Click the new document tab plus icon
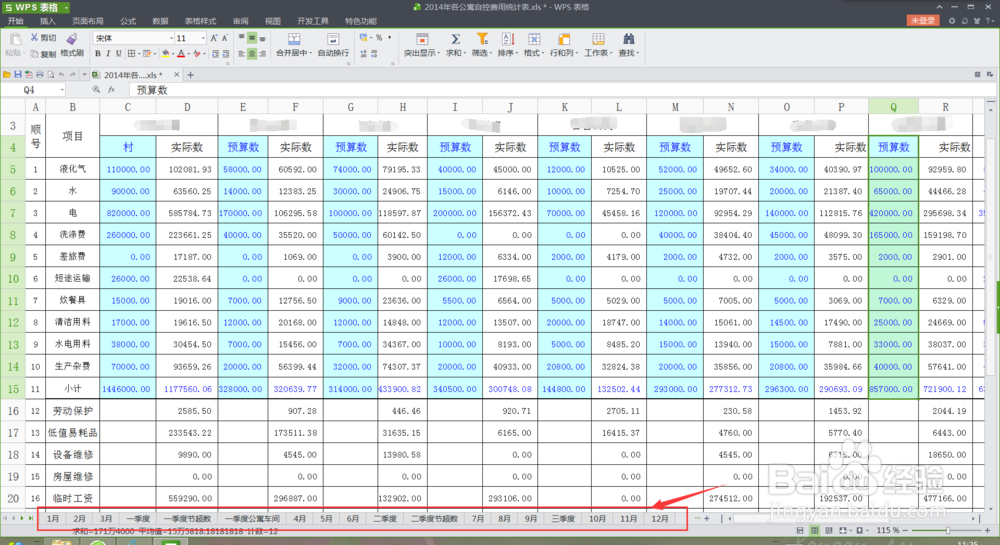This screenshot has width=1000, height=545. (190, 75)
